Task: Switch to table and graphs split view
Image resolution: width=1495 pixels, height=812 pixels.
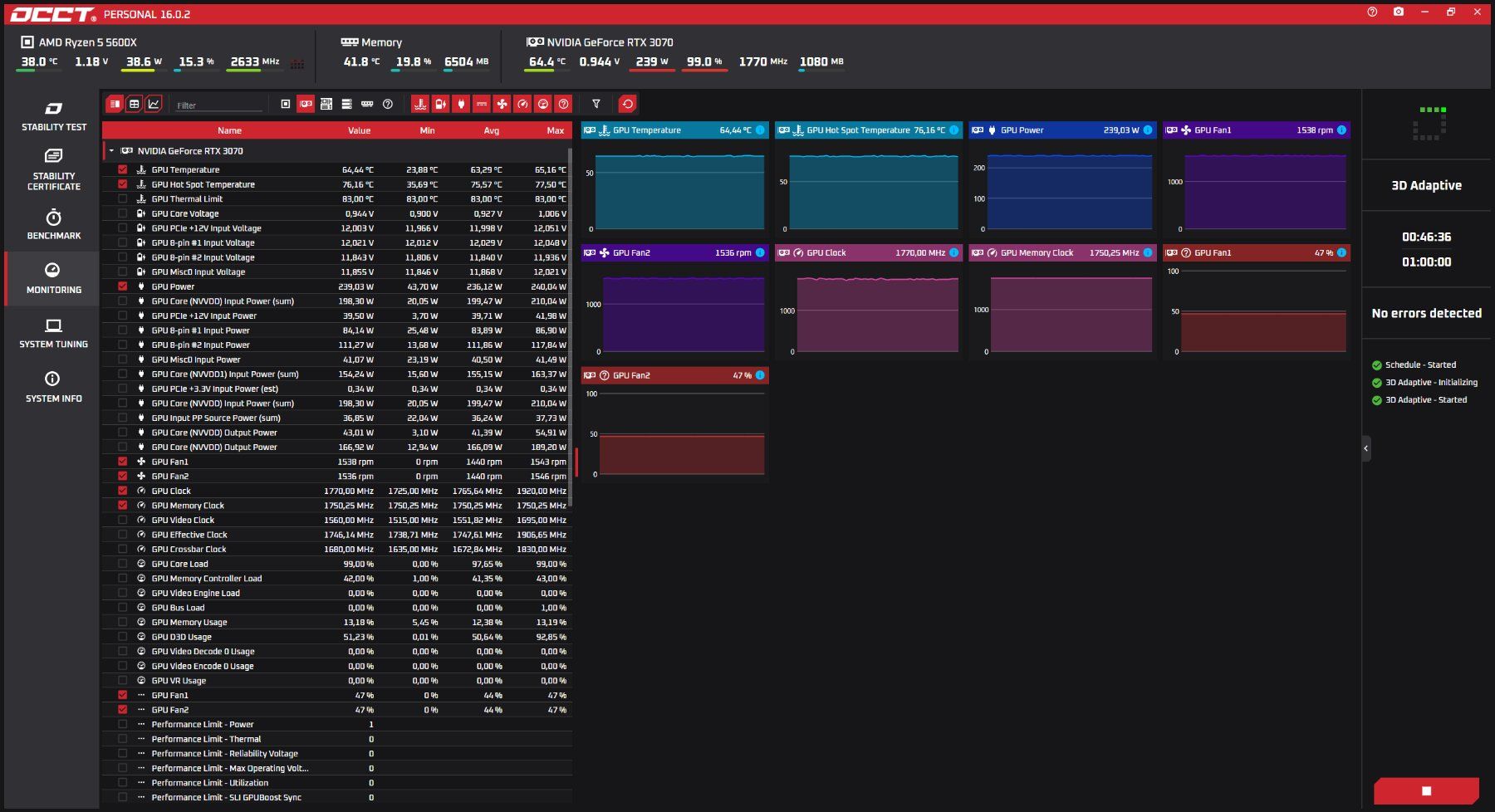Action: click(115, 104)
